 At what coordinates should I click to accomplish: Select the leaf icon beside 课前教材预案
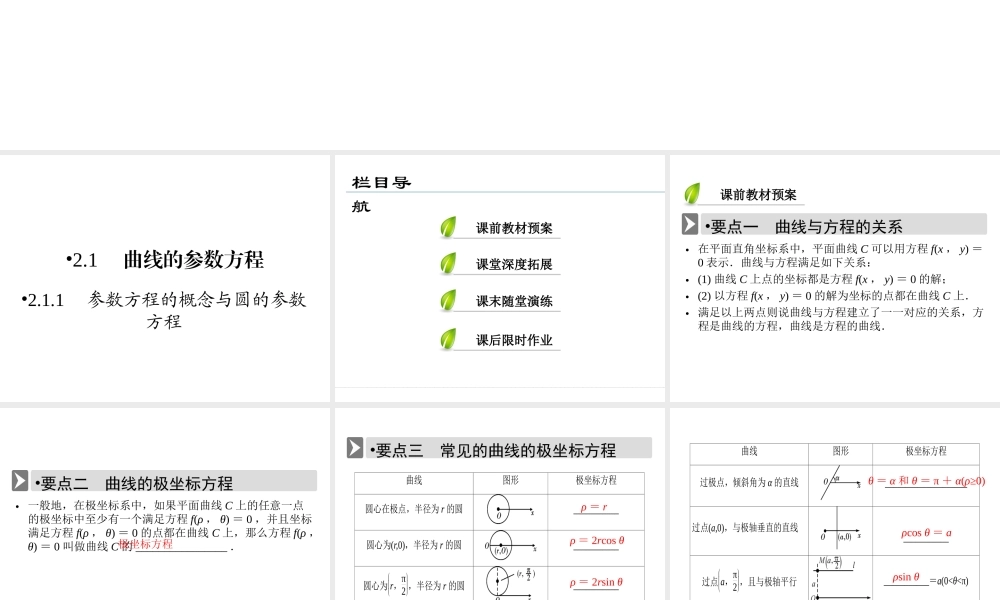pyautogui.click(x=449, y=227)
